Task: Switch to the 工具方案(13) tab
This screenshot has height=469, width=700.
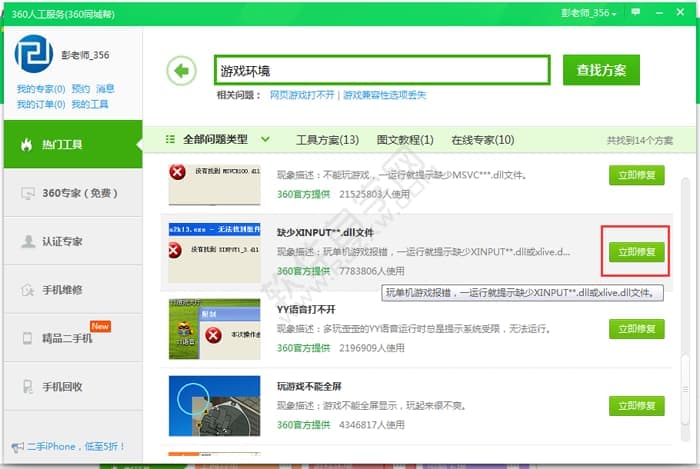Action: pyautogui.click(x=327, y=140)
